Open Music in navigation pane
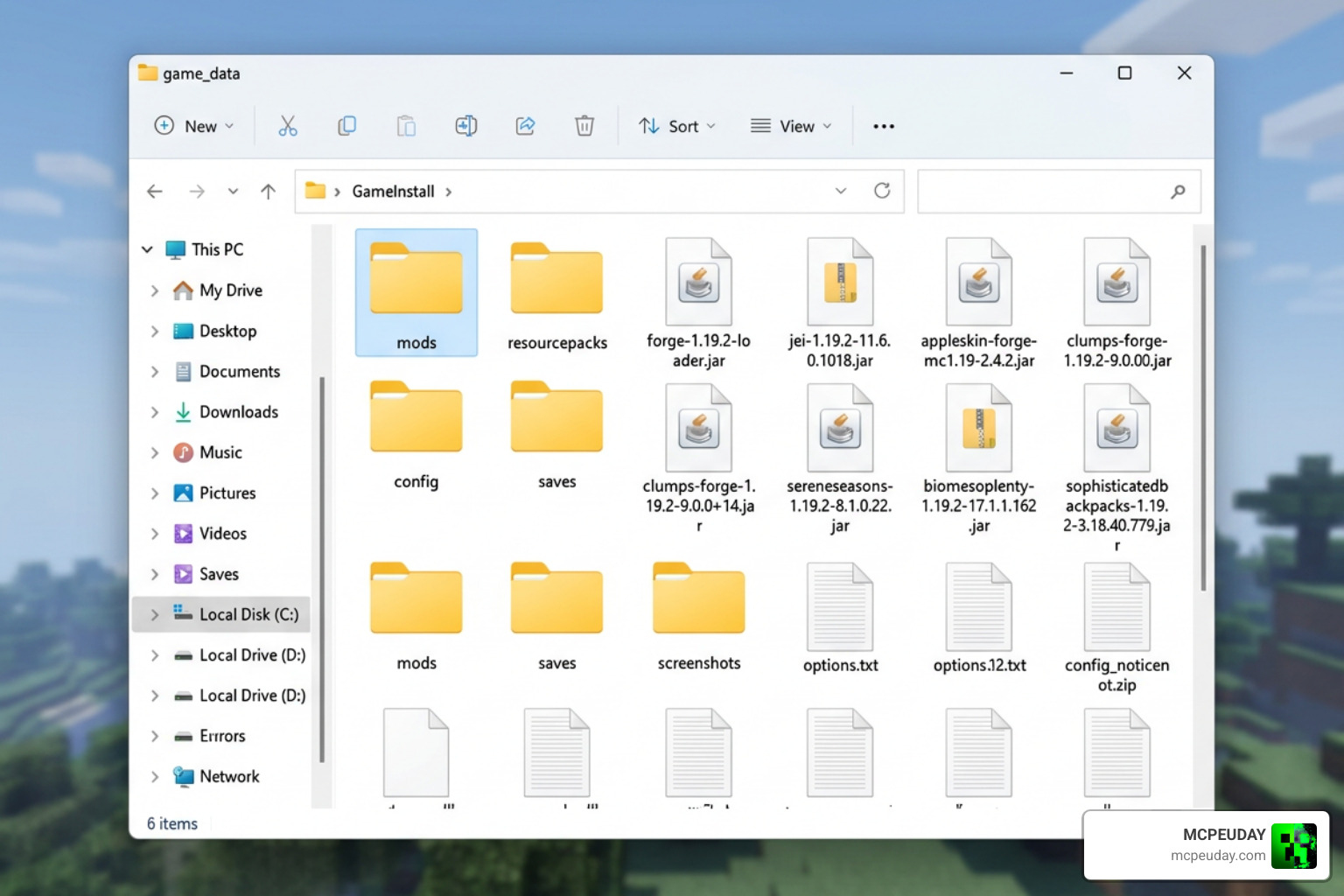Screen dimensions: 1344x896 (x=220, y=452)
